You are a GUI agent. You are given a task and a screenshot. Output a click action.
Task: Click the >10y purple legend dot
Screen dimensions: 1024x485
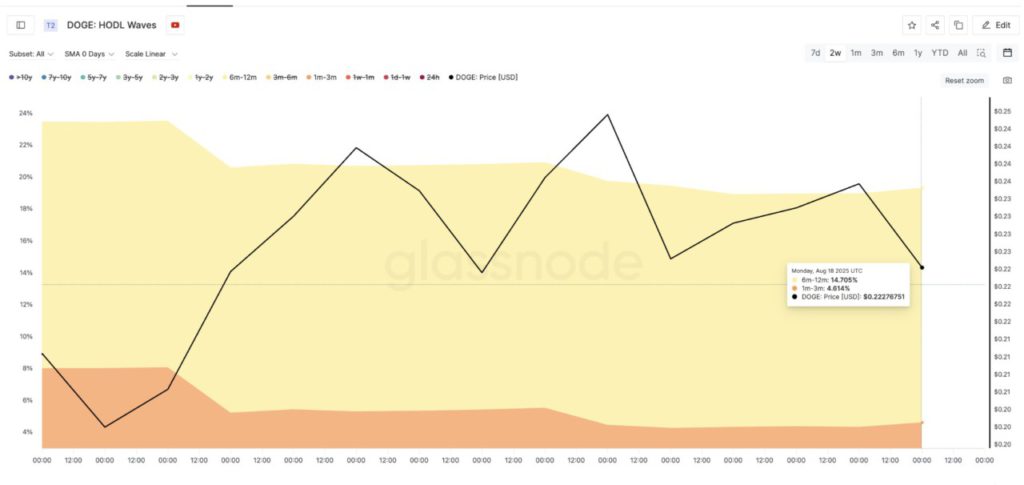tap(11, 77)
